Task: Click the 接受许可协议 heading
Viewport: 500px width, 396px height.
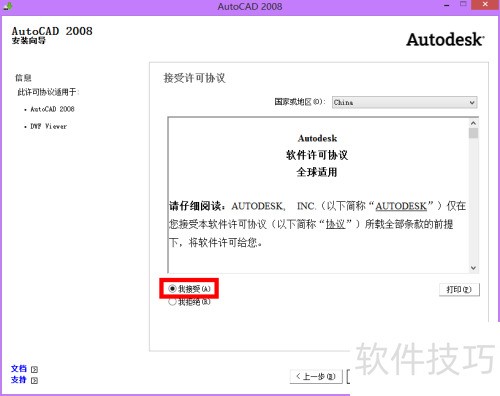Action: (194, 78)
